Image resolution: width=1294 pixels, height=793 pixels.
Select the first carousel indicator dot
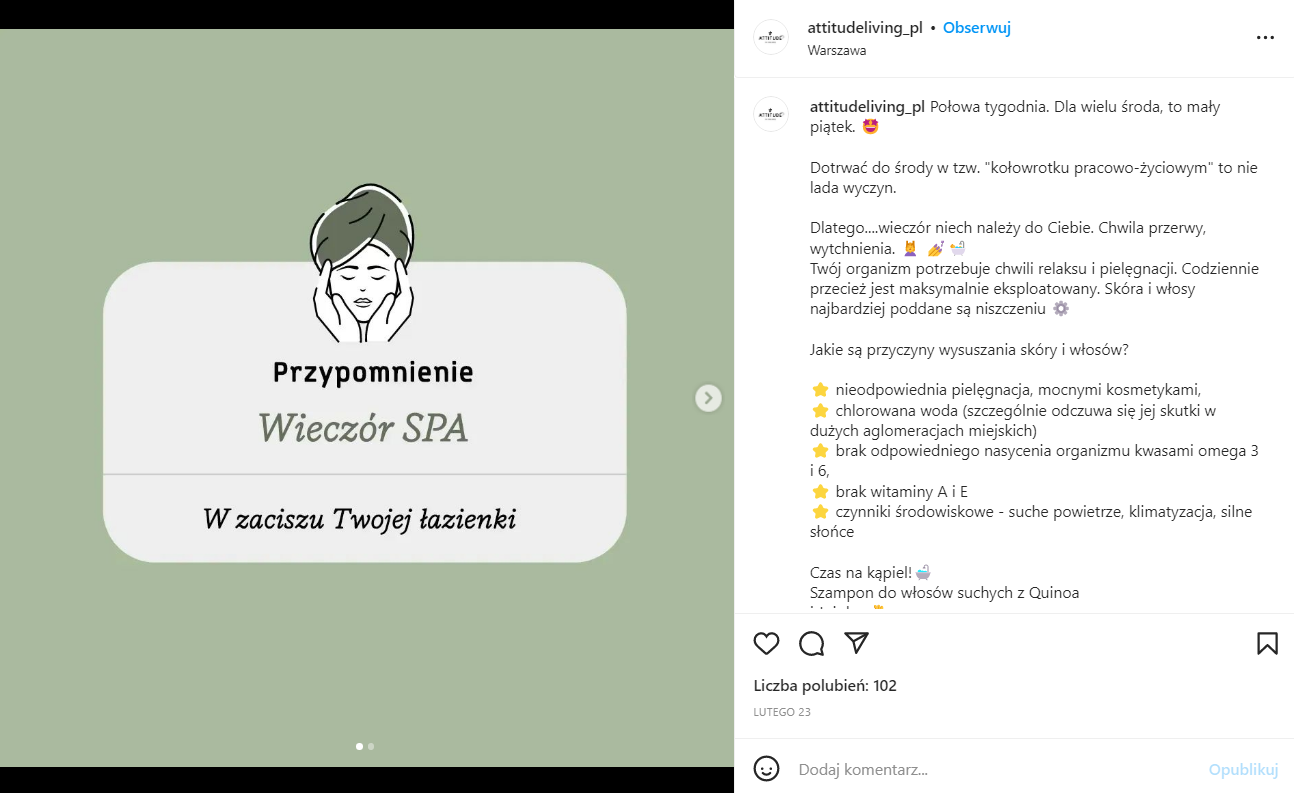point(360,746)
